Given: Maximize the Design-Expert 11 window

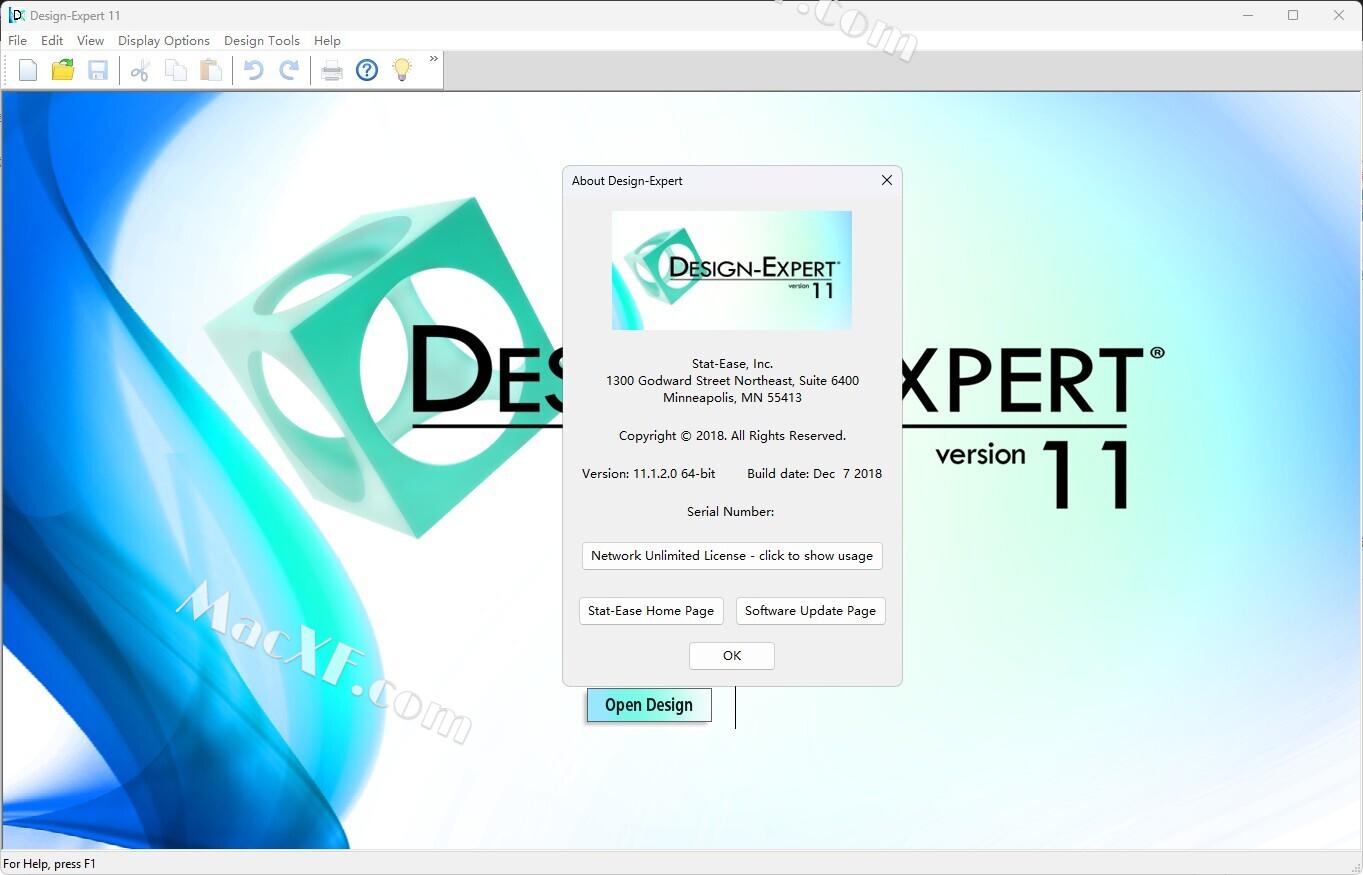Looking at the screenshot, I should (1293, 15).
